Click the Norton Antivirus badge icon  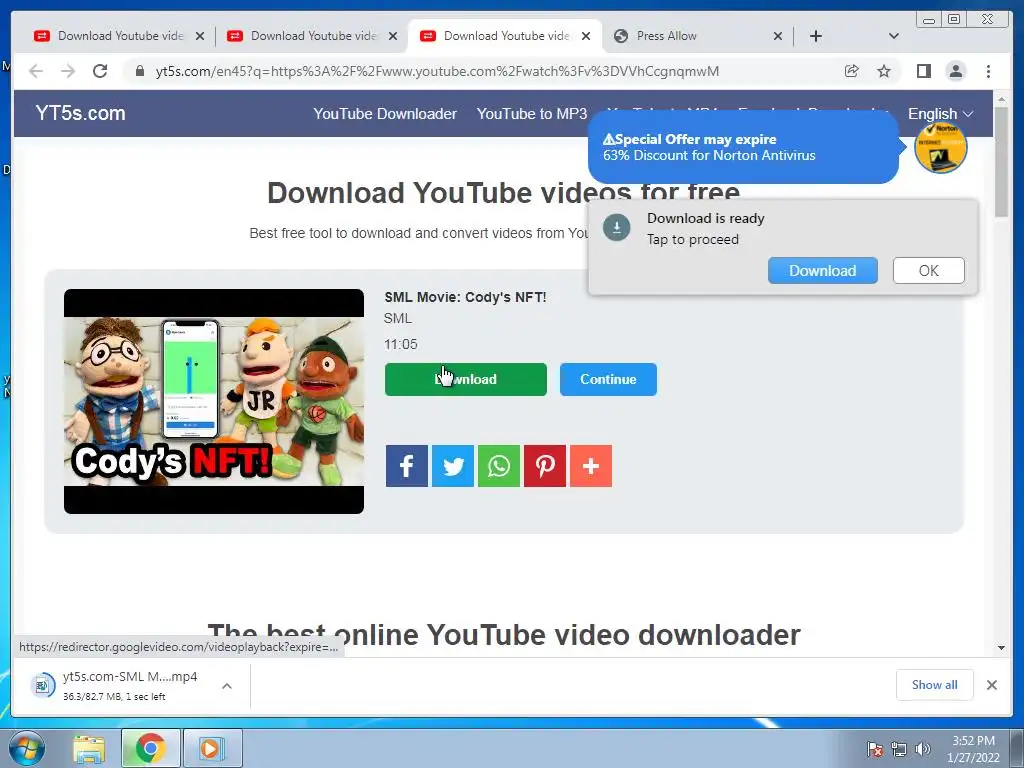[x=940, y=148]
